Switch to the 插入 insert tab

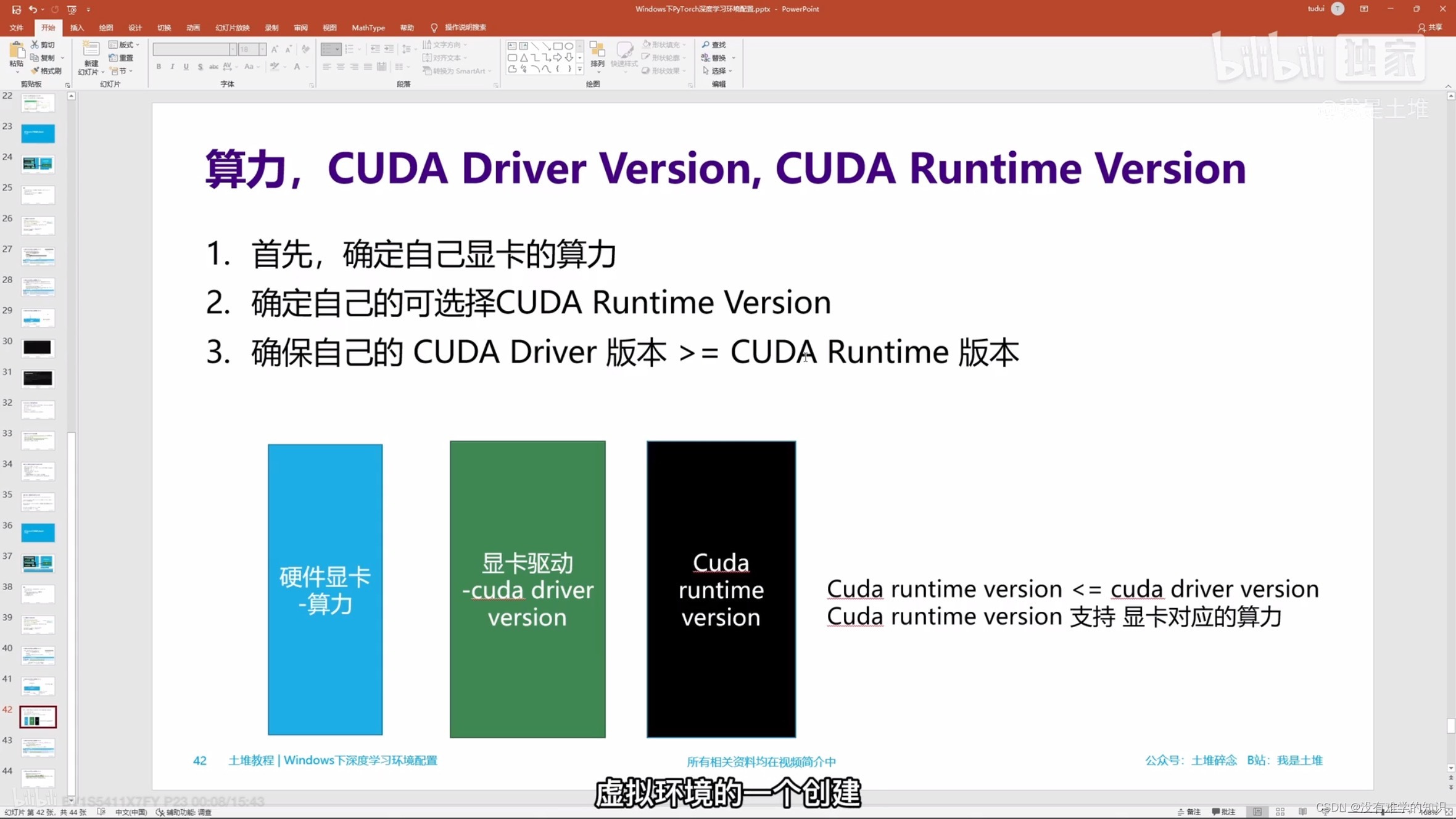77,28
